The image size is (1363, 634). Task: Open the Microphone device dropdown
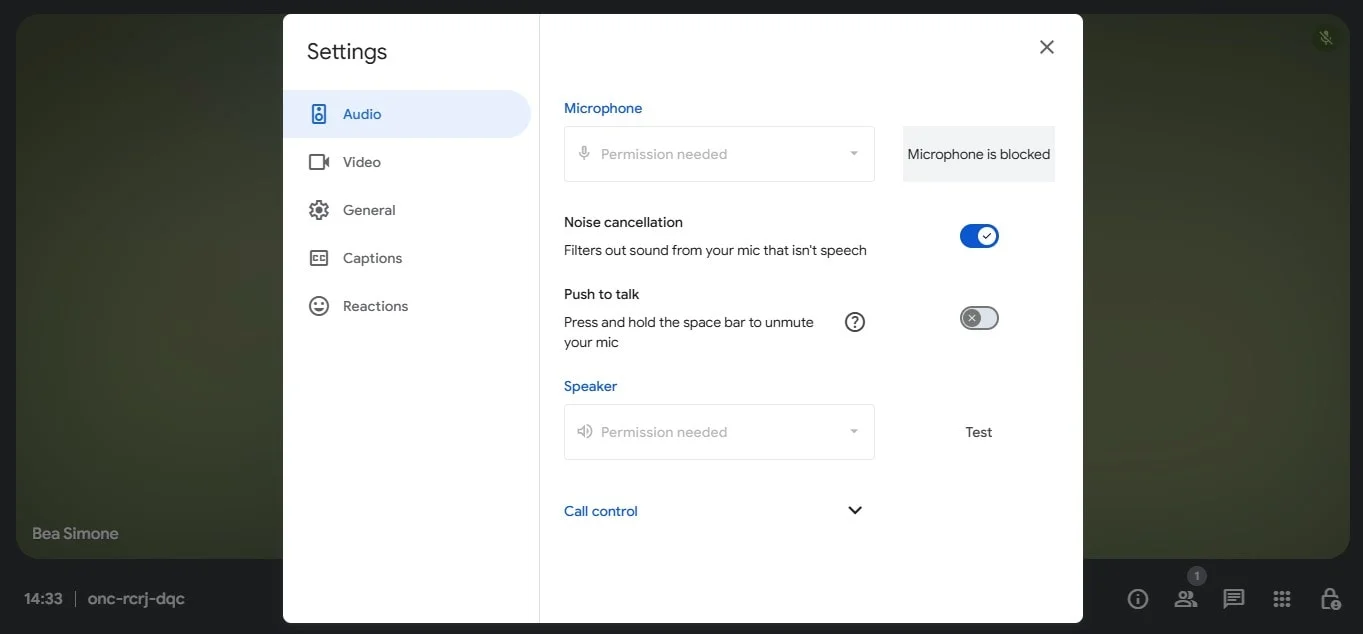point(719,154)
